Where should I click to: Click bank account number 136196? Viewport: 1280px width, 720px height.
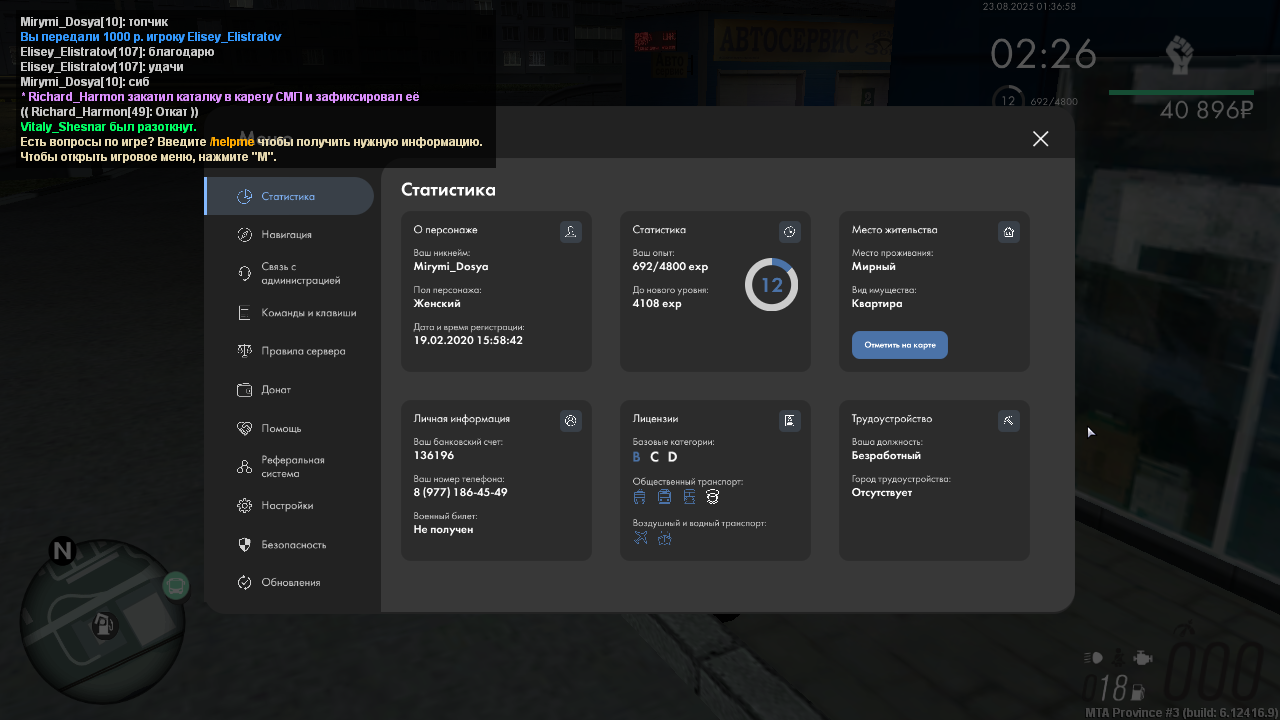[x=434, y=455]
